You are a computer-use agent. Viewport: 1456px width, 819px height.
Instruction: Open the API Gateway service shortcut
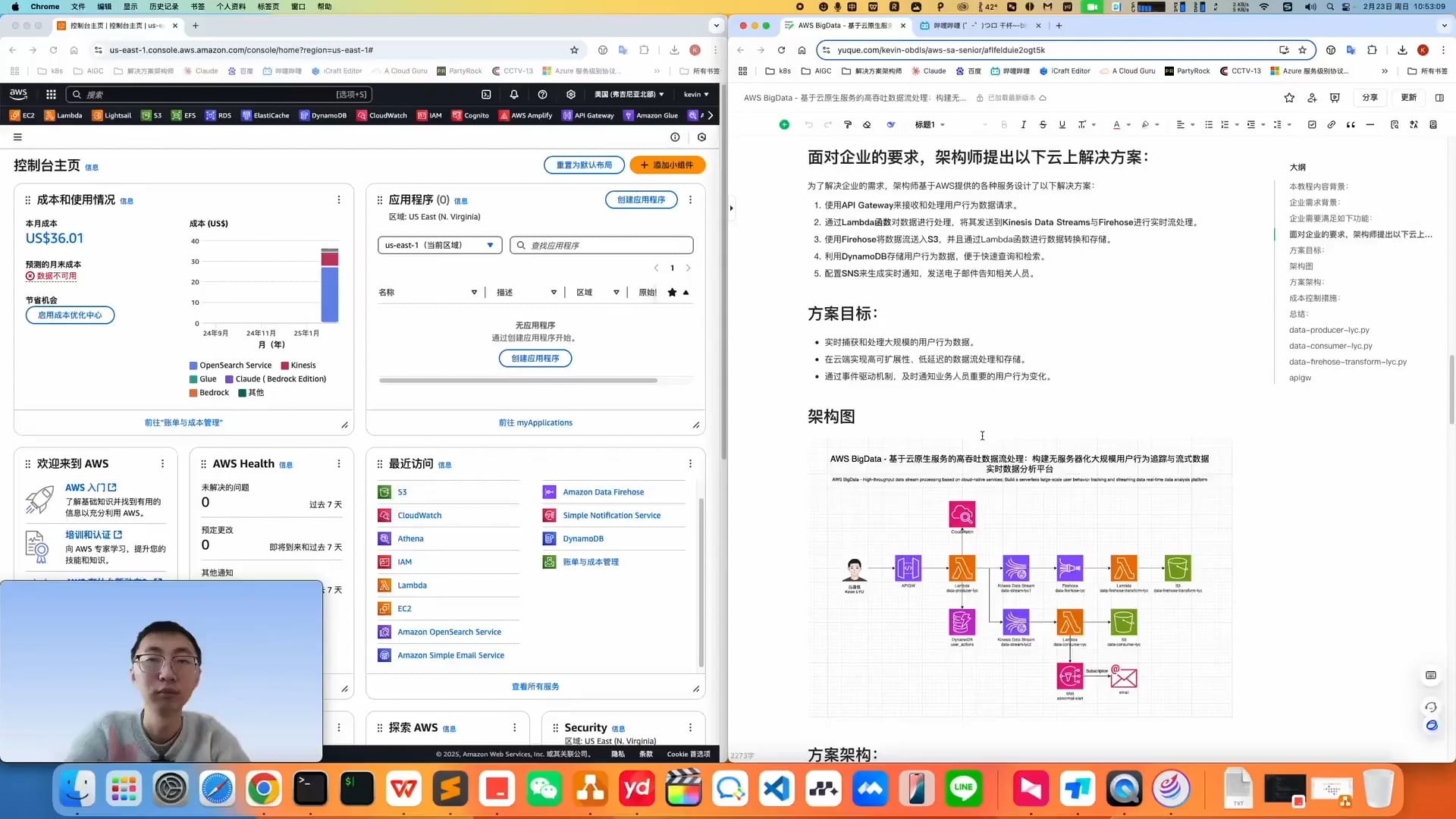pyautogui.click(x=588, y=115)
